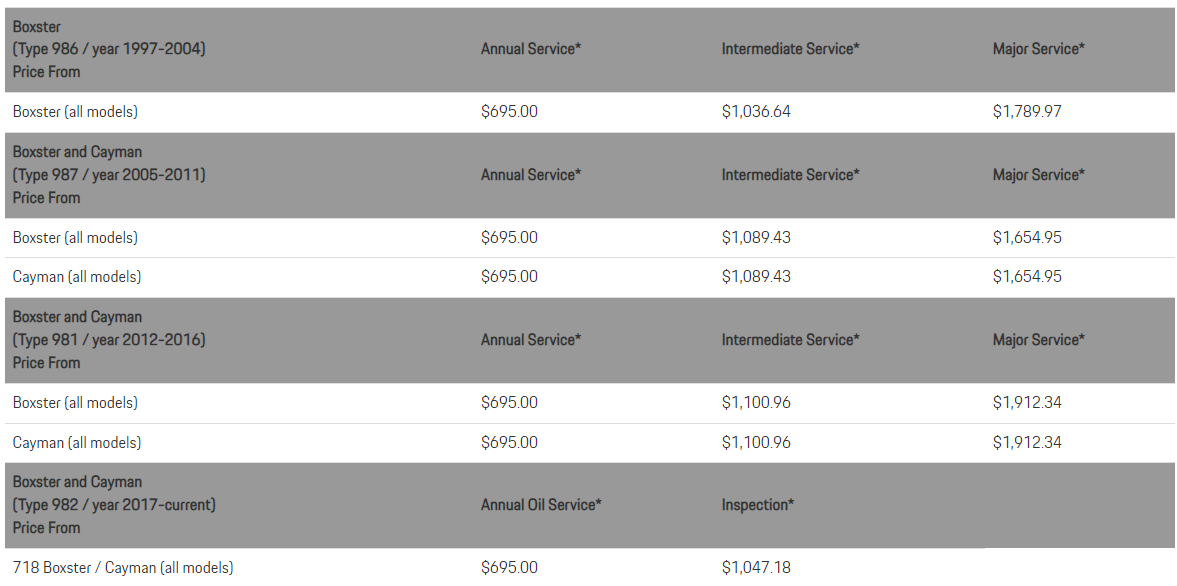
Task: Select the Type 986 Major Service* column heading
Action: [x=1039, y=50]
